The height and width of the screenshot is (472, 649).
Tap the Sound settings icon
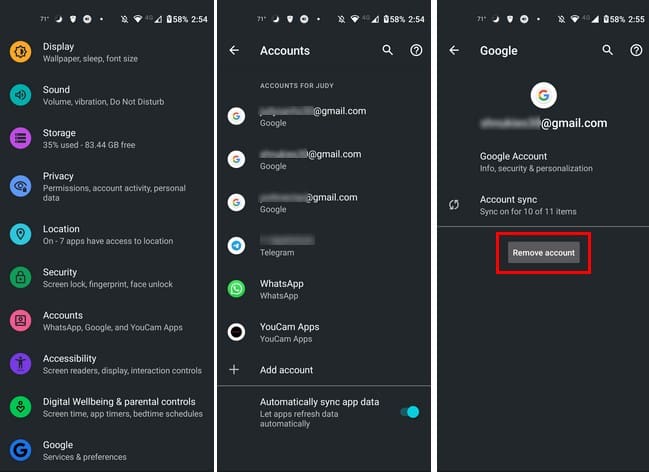coord(20,95)
